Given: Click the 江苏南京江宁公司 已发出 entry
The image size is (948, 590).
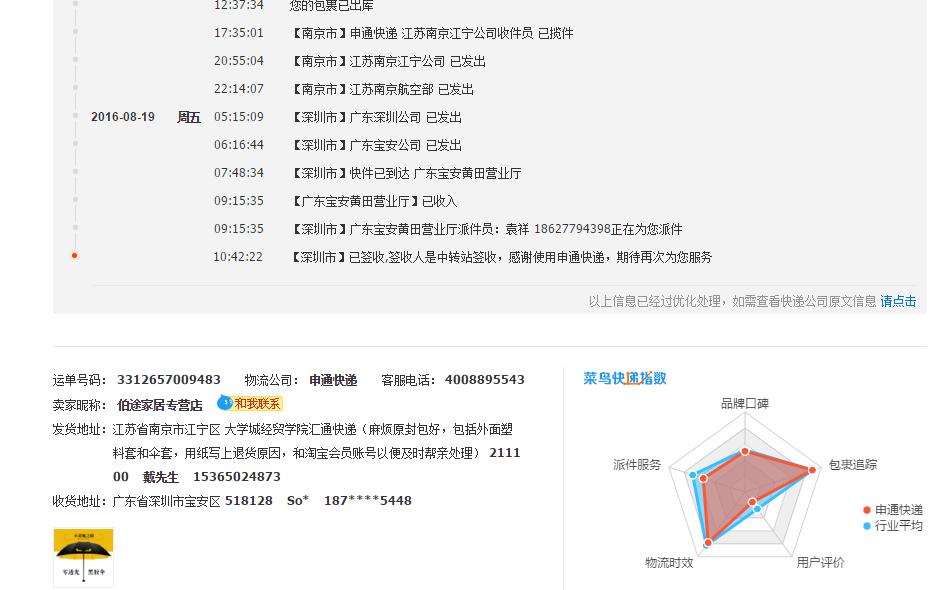Looking at the screenshot, I should [389, 62].
